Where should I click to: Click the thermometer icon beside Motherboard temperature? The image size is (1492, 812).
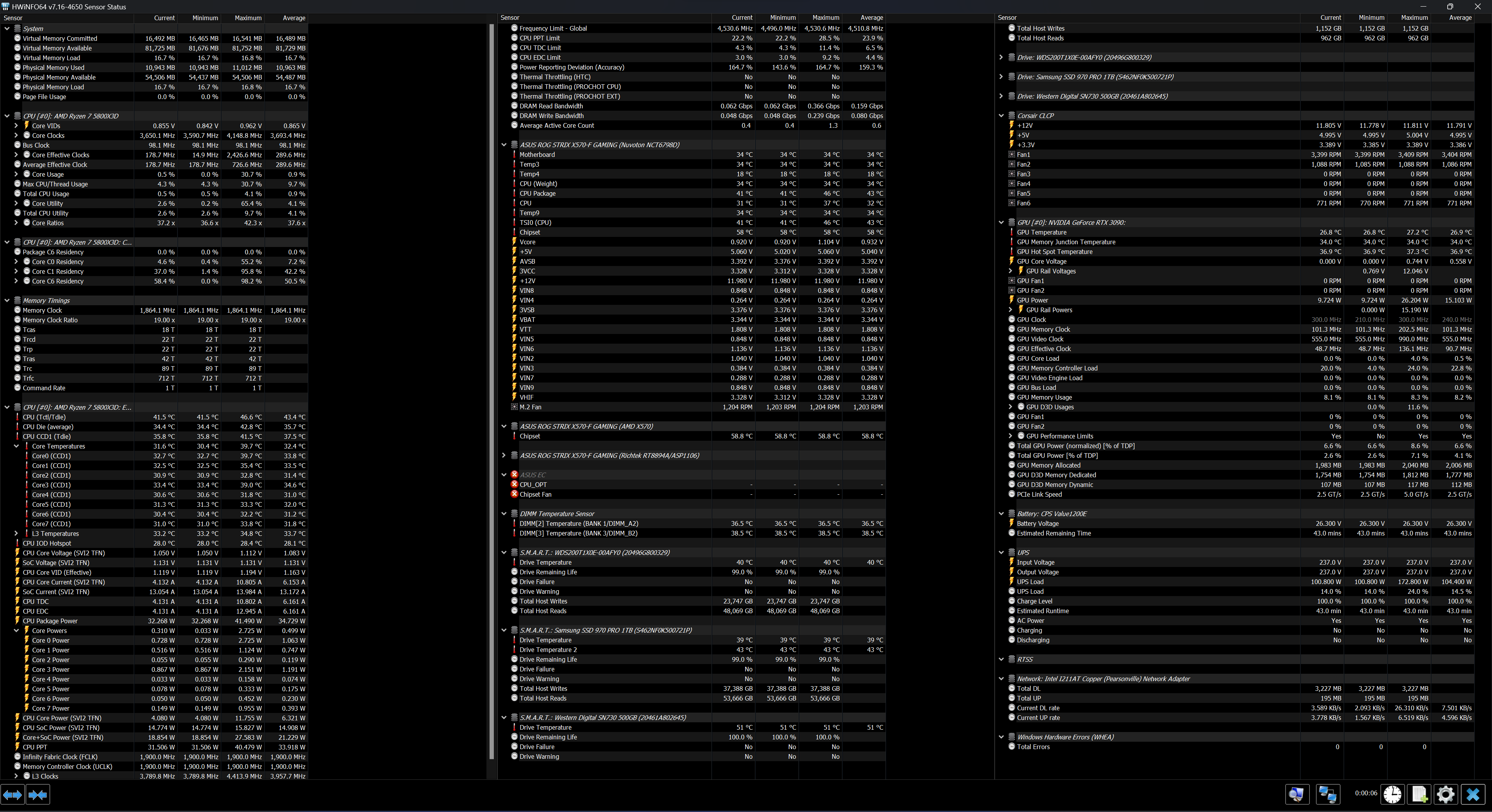pos(514,155)
